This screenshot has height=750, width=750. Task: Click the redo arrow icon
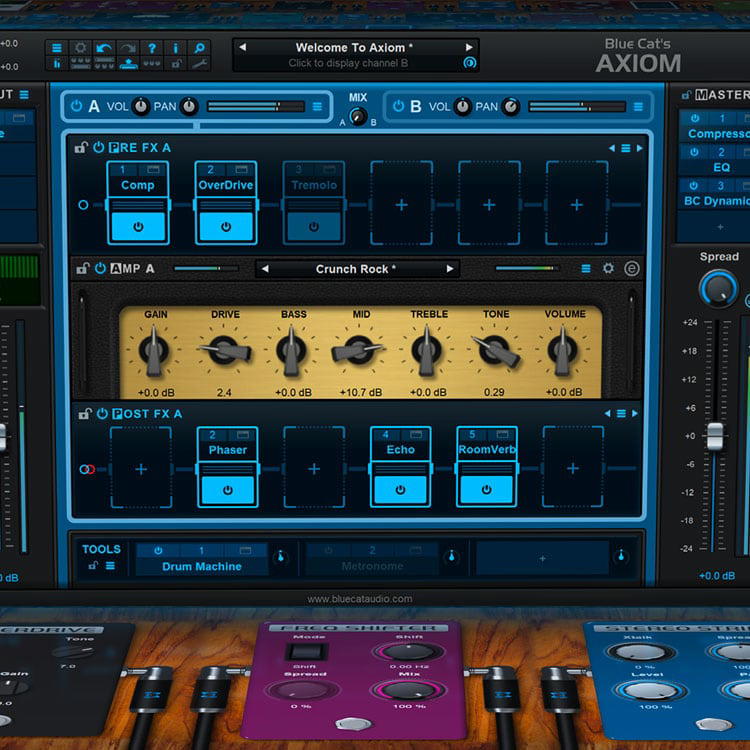coord(128,48)
